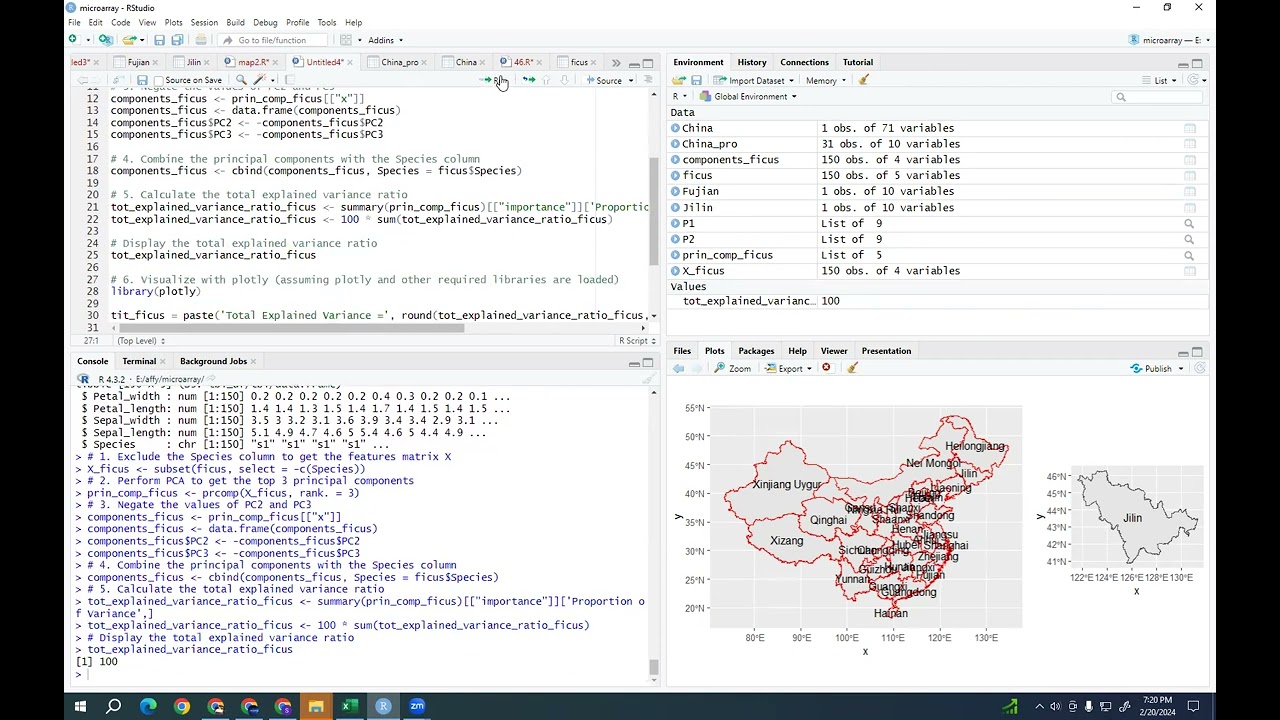1280x720 pixels.
Task: Open the Connections tab
Action: (x=804, y=62)
